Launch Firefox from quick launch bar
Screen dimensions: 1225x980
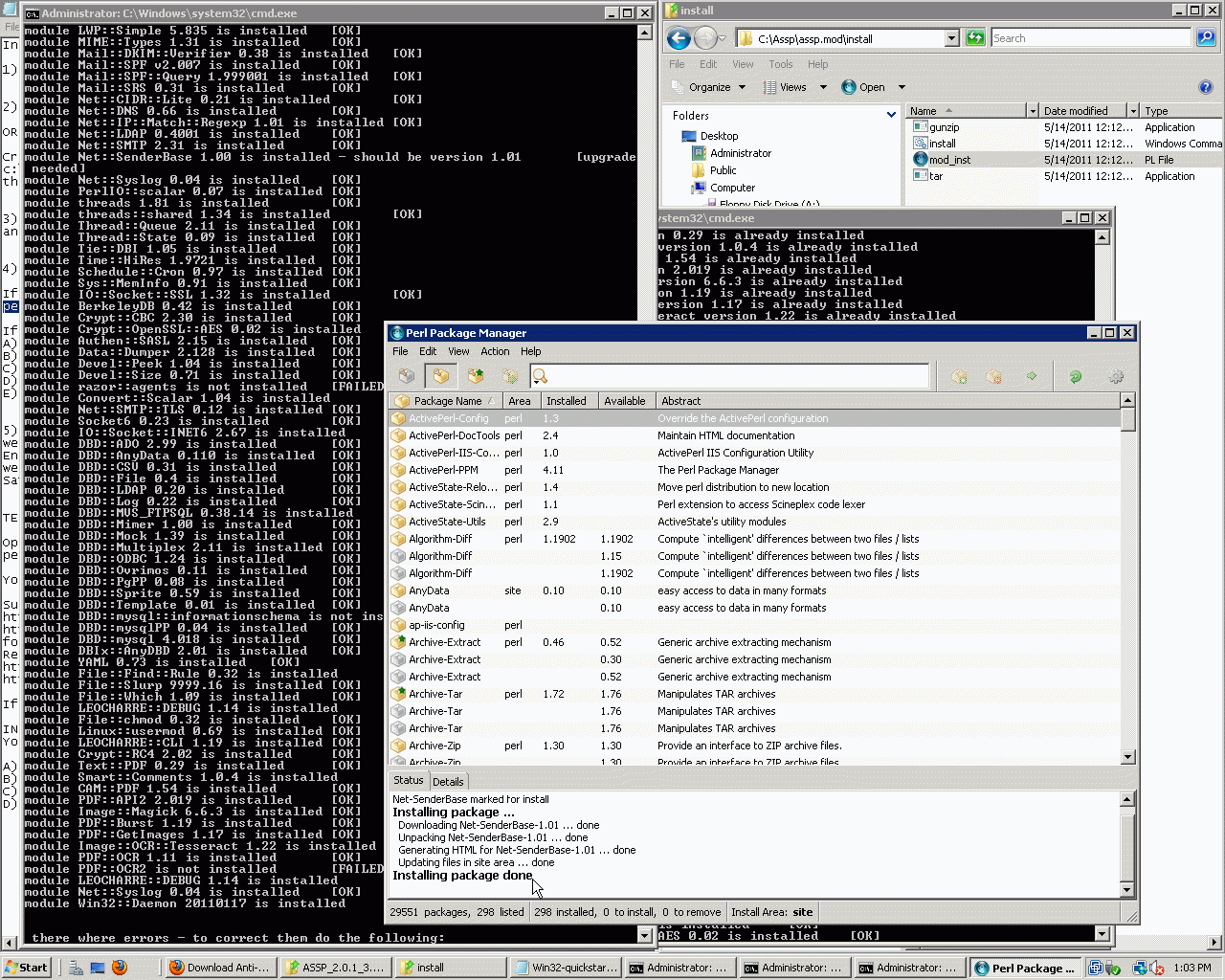120,968
